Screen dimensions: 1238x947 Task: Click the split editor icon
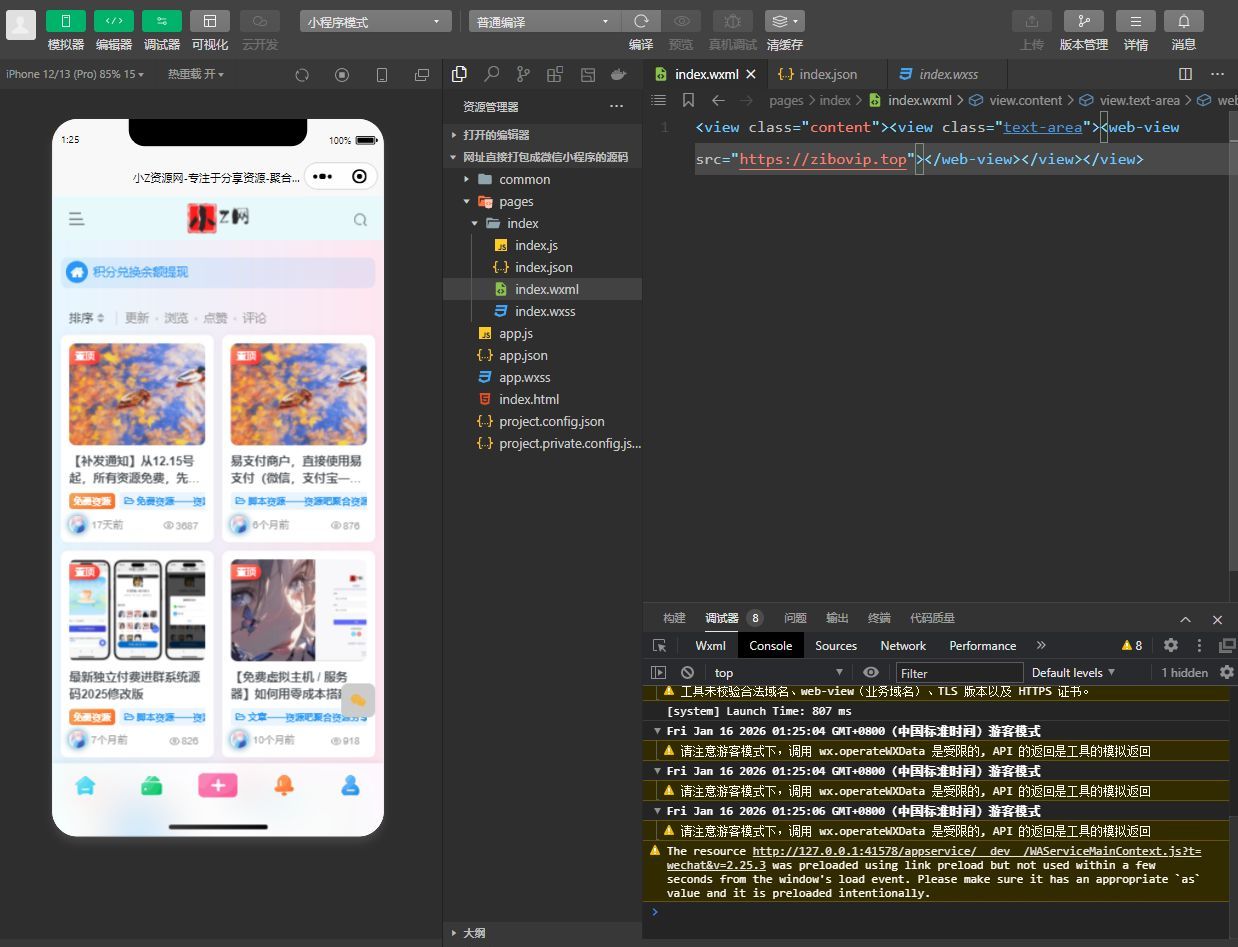click(1185, 74)
